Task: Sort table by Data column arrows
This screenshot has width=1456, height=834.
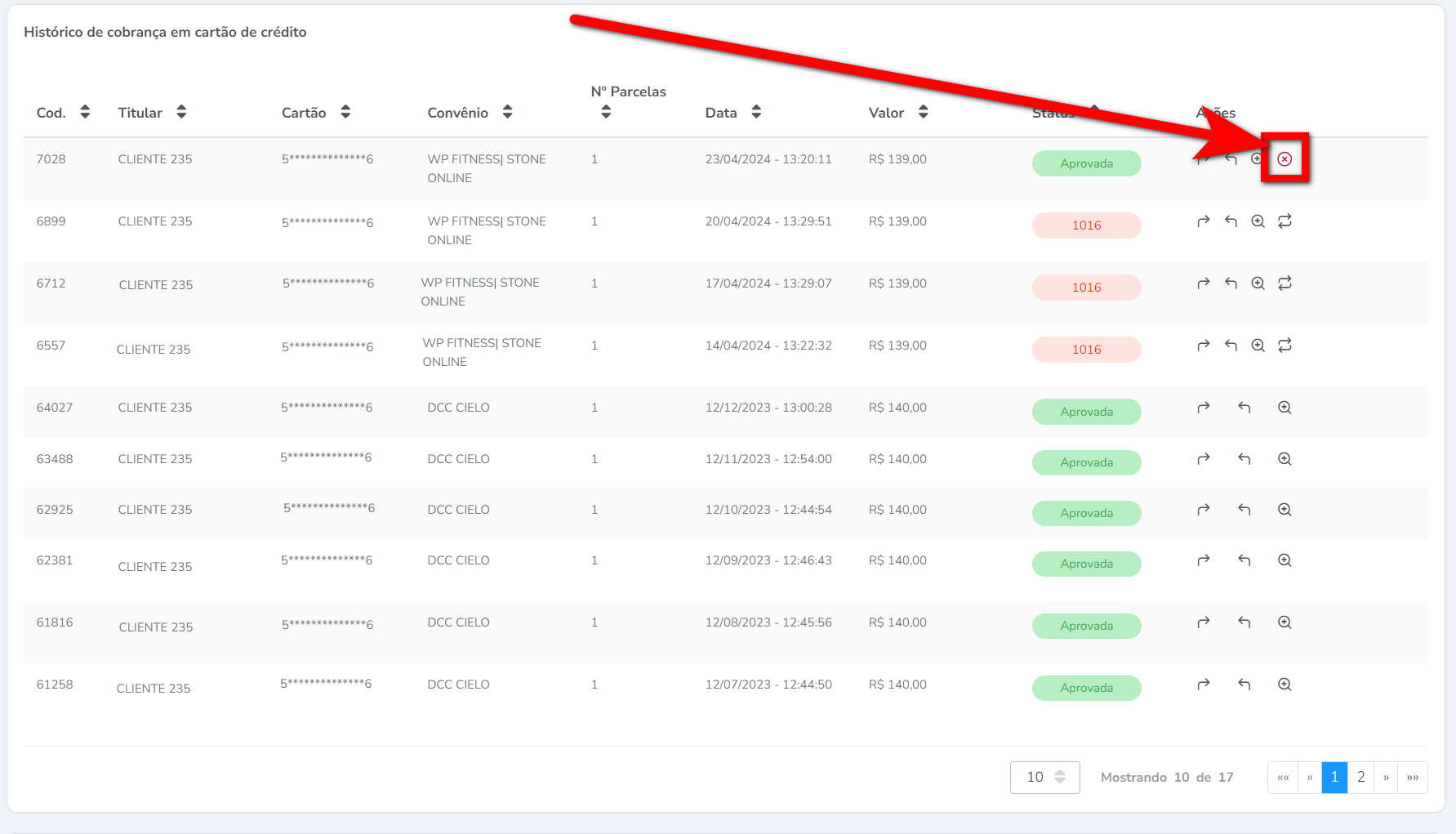Action: click(756, 112)
